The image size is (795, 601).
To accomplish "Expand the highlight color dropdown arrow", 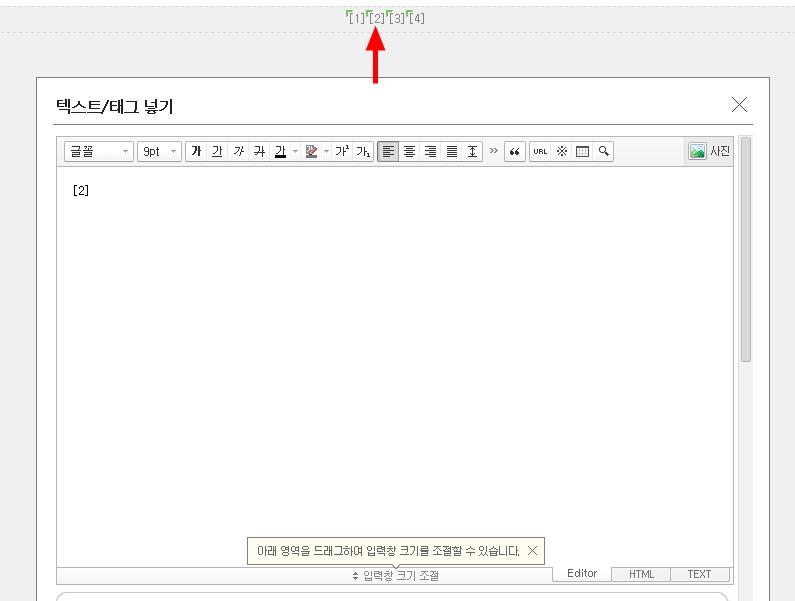I will click(x=326, y=151).
